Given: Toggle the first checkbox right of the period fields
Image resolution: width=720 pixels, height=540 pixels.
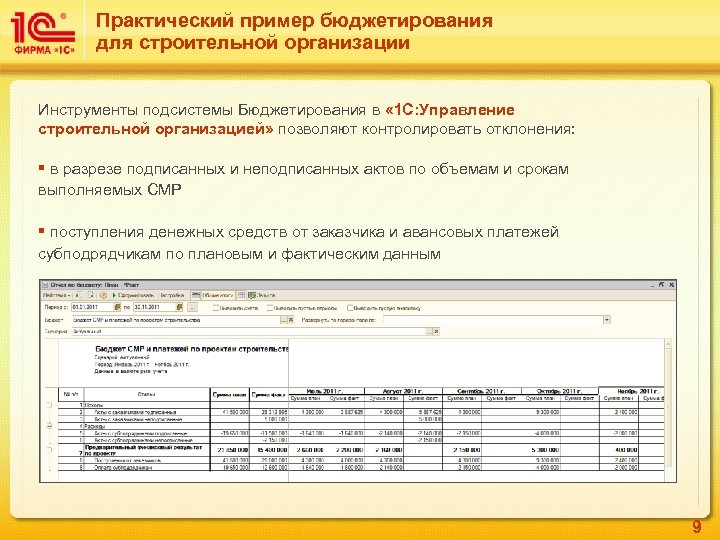Looking at the screenshot, I should click(216, 308).
